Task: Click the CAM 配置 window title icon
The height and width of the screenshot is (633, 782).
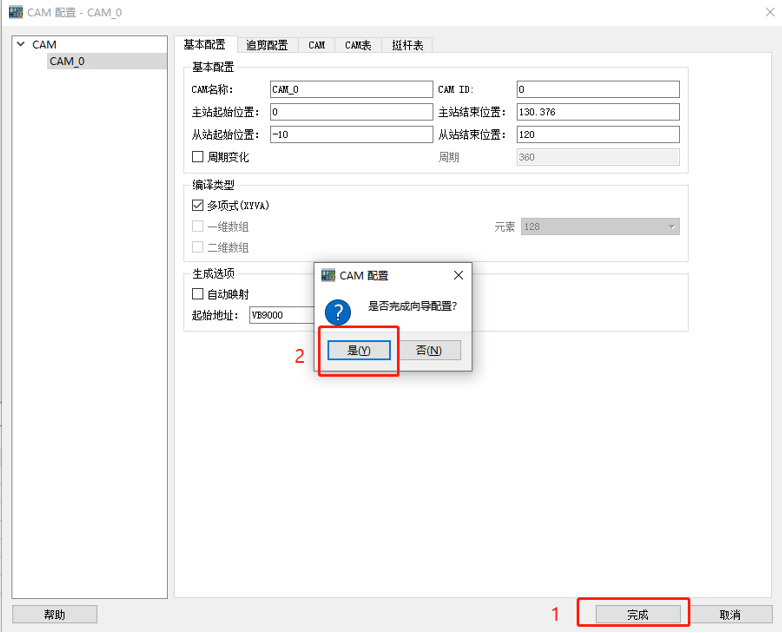Action: (x=16, y=12)
